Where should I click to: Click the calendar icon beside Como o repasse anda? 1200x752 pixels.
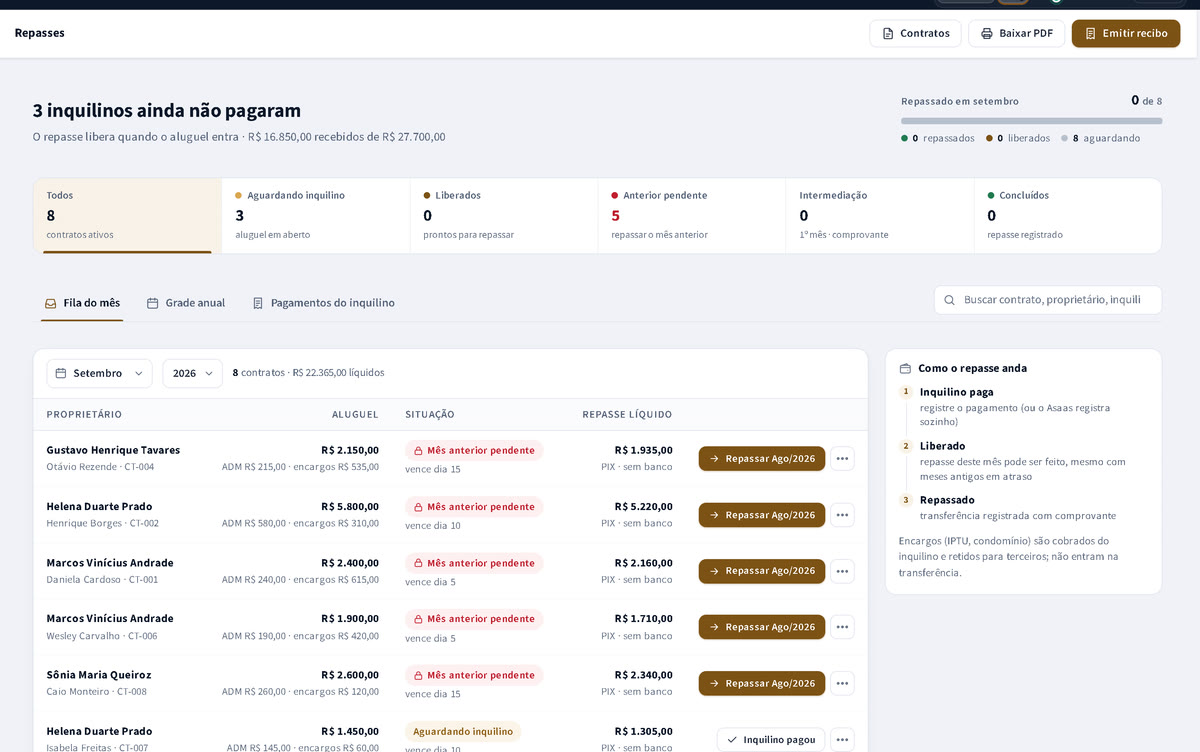905,368
